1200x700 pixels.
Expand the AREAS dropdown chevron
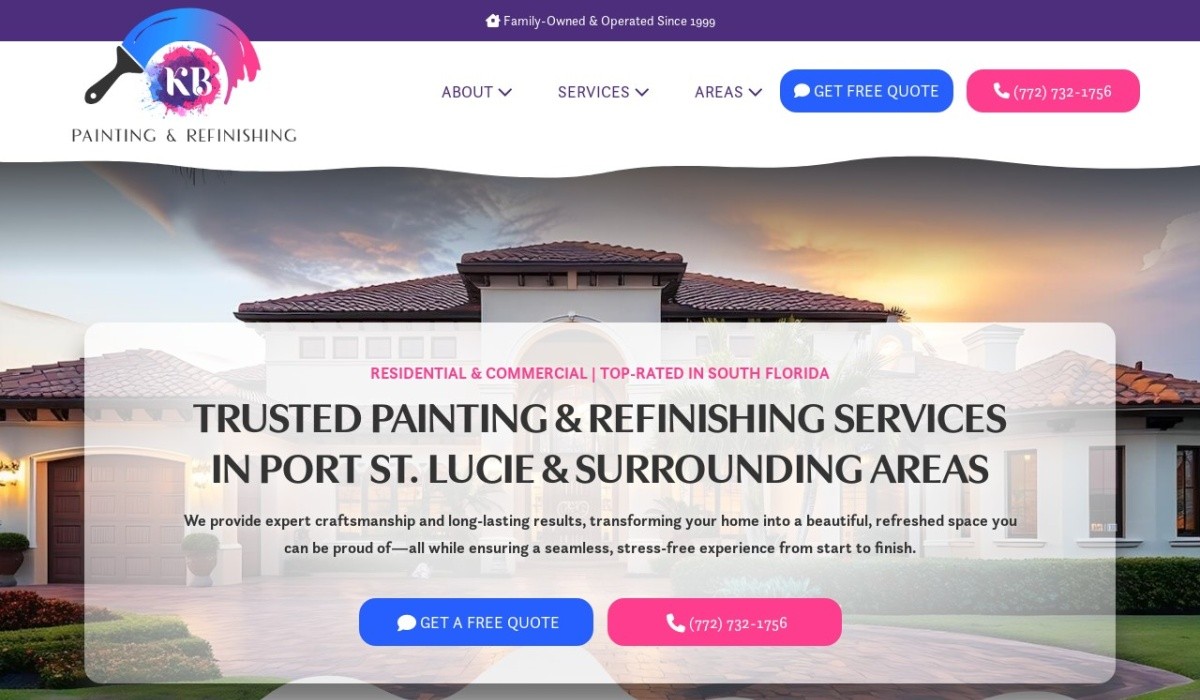pyautogui.click(x=755, y=92)
